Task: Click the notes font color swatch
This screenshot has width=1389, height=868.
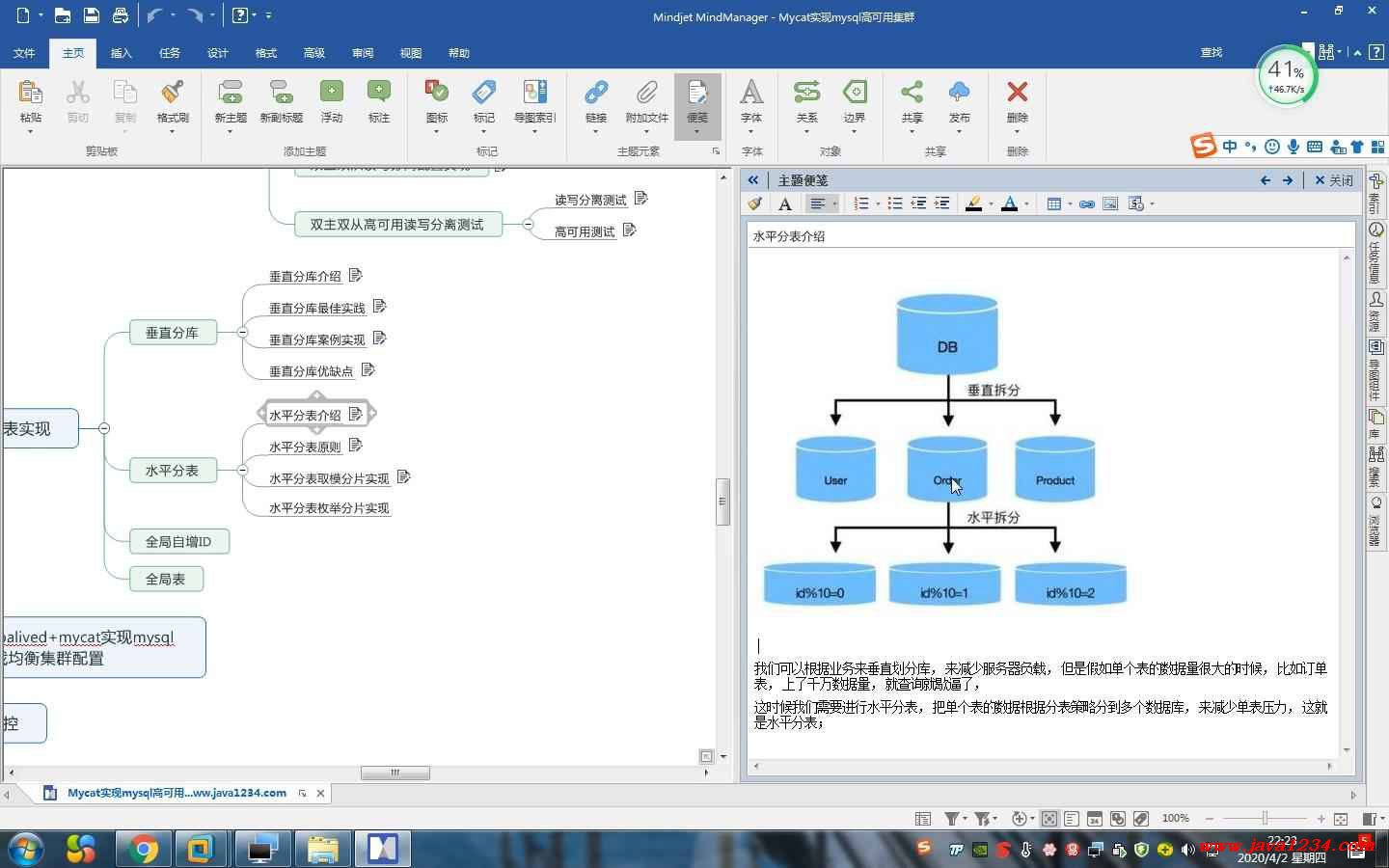Action: 1010,203
